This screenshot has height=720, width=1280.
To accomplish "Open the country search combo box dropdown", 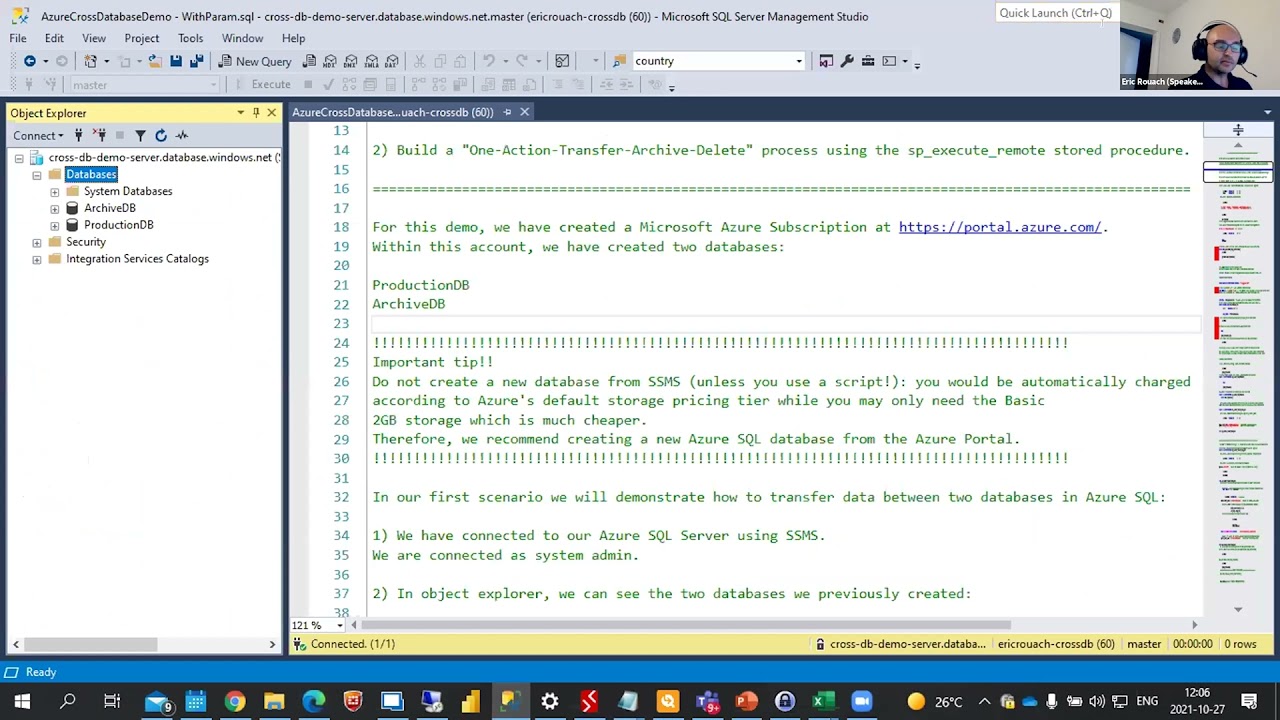I will coord(799,61).
